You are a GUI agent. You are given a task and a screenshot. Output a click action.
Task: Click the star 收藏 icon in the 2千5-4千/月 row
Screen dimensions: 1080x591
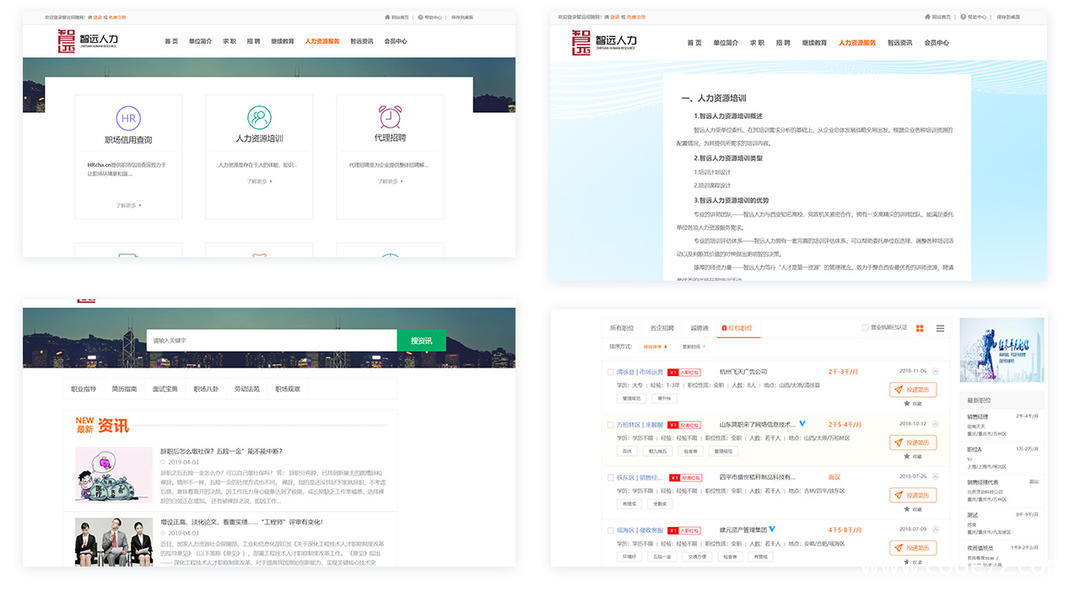[907, 457]
